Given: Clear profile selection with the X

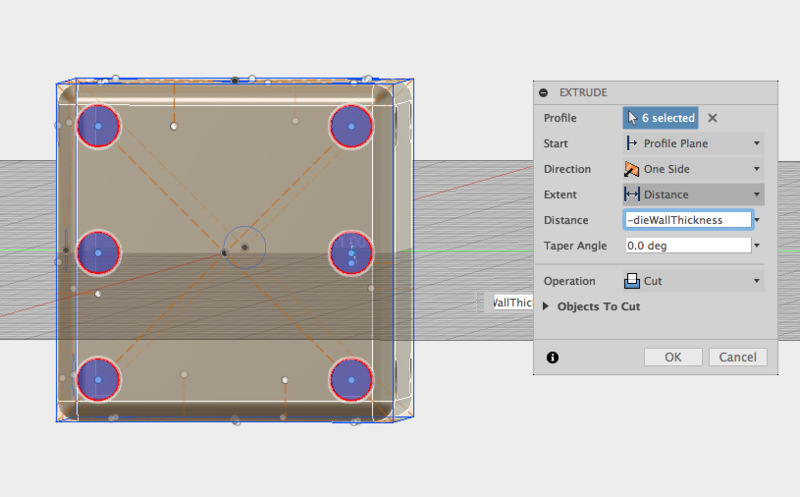Looking at the screenshot, I should [x=713, y=118].
